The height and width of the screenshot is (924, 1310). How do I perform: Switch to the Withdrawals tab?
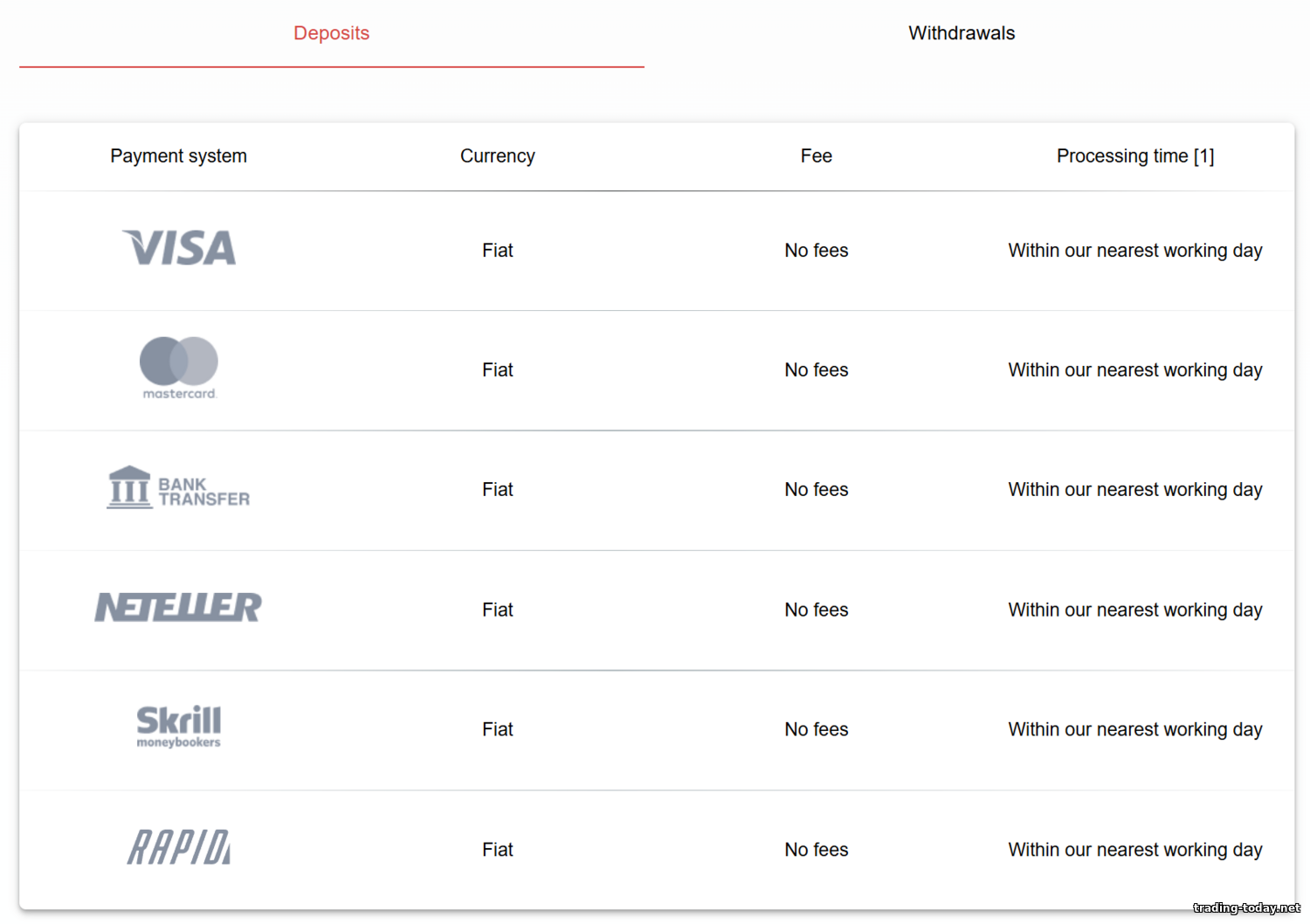(962, 33)
